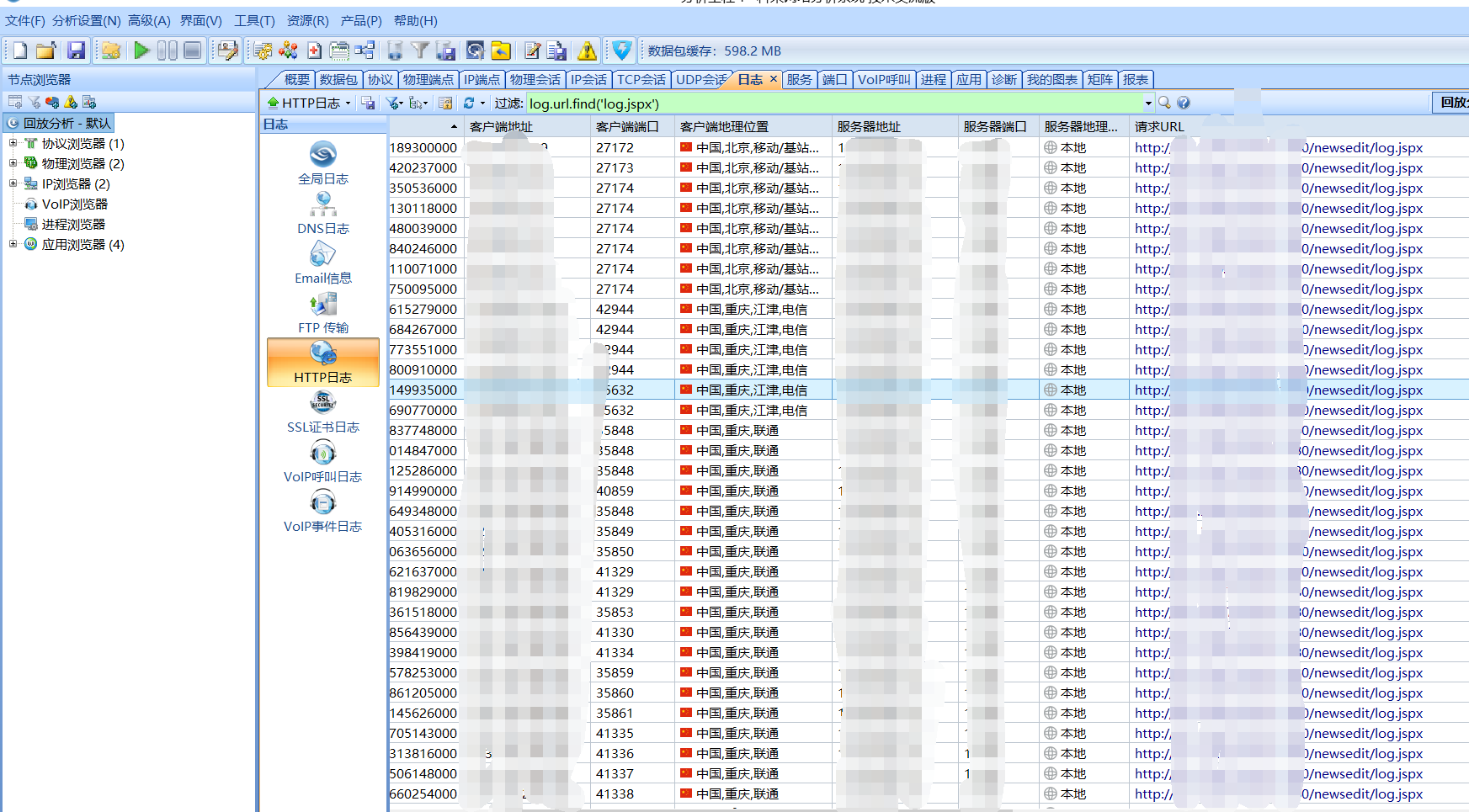The width and height of the screenshot is (1469, 812).
Task: Open the VoIP呼叫日志 log view
Action: point(322,461)
